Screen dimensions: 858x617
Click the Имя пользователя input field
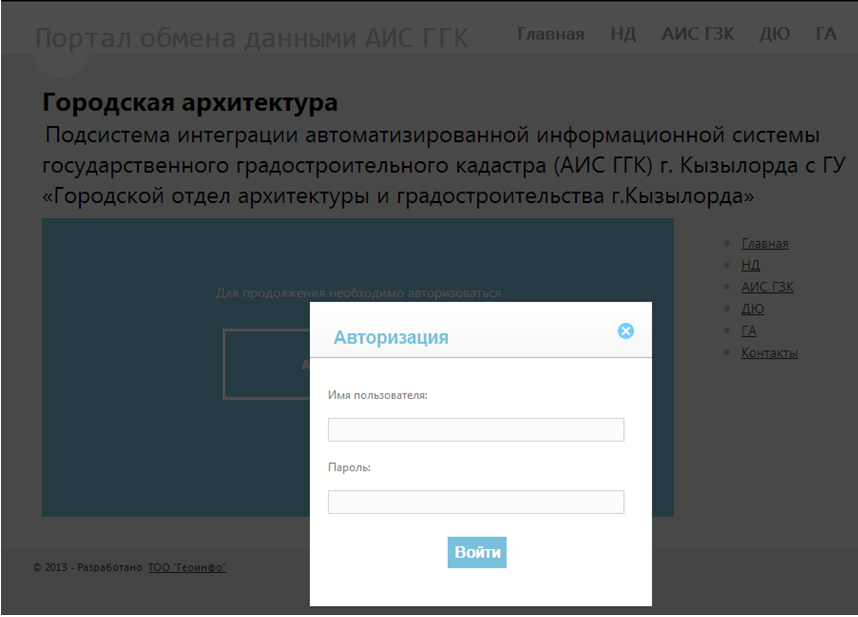click(476, 430)
